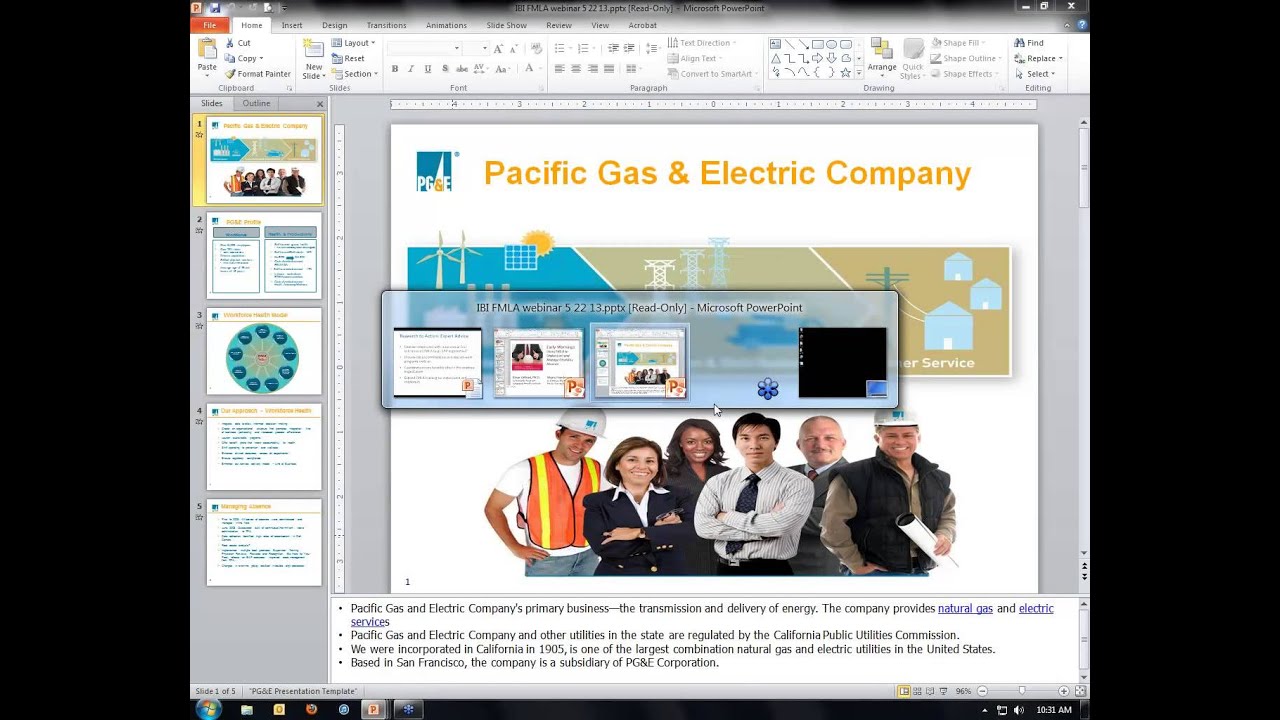1280x720 pixels.
Task: Open the Font name combo box
Action: click(424, 48)
